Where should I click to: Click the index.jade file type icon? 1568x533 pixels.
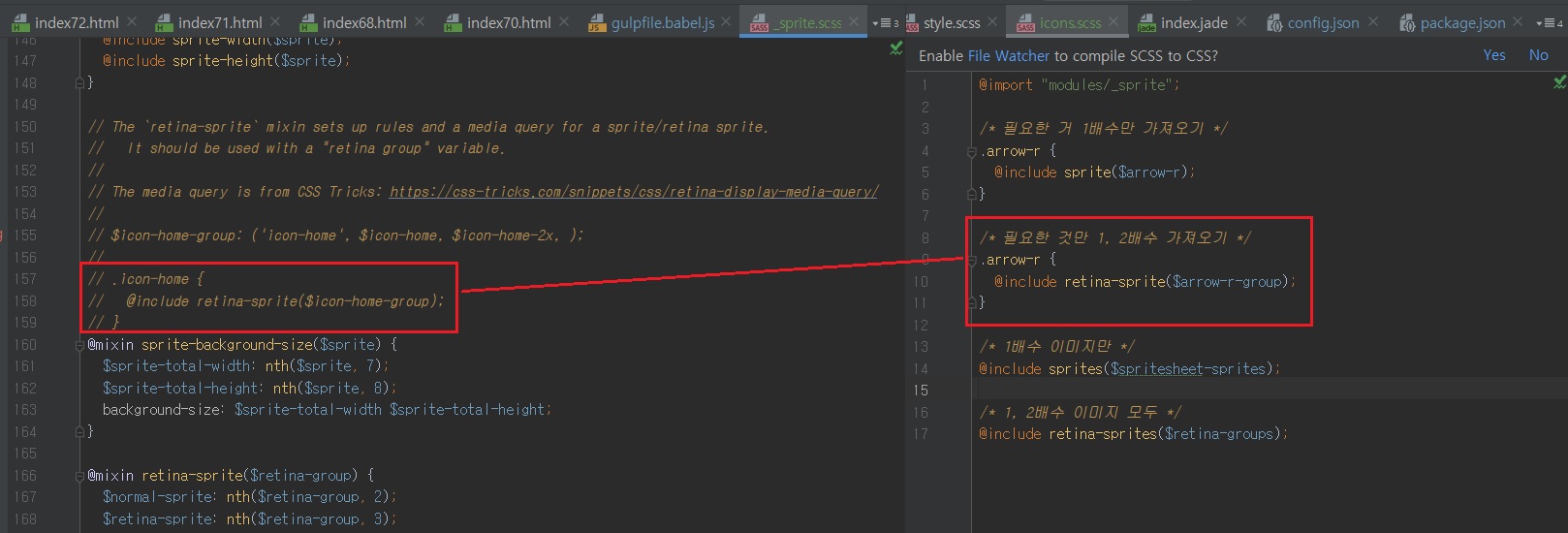1146,23
